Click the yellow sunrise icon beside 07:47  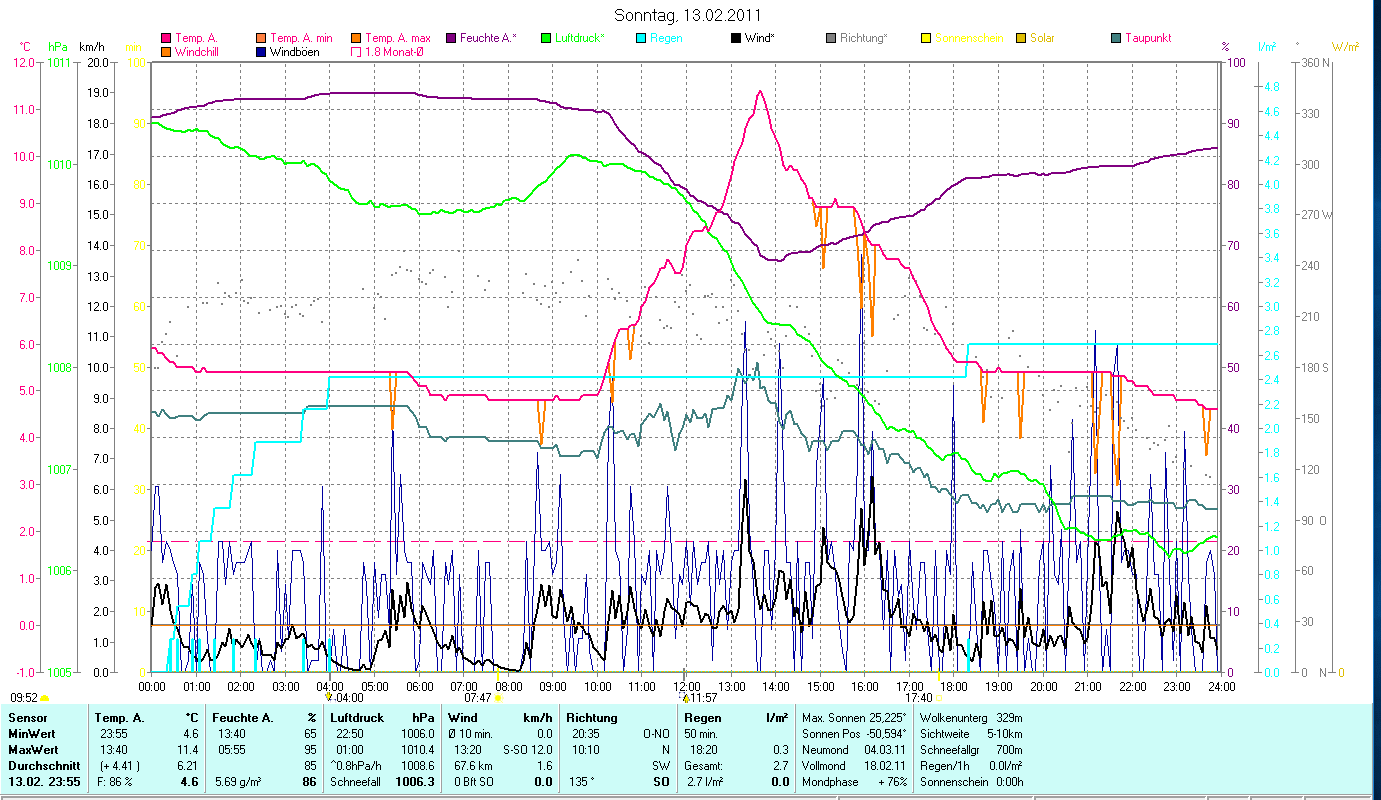pyautogui.click(x=498, y=698)
